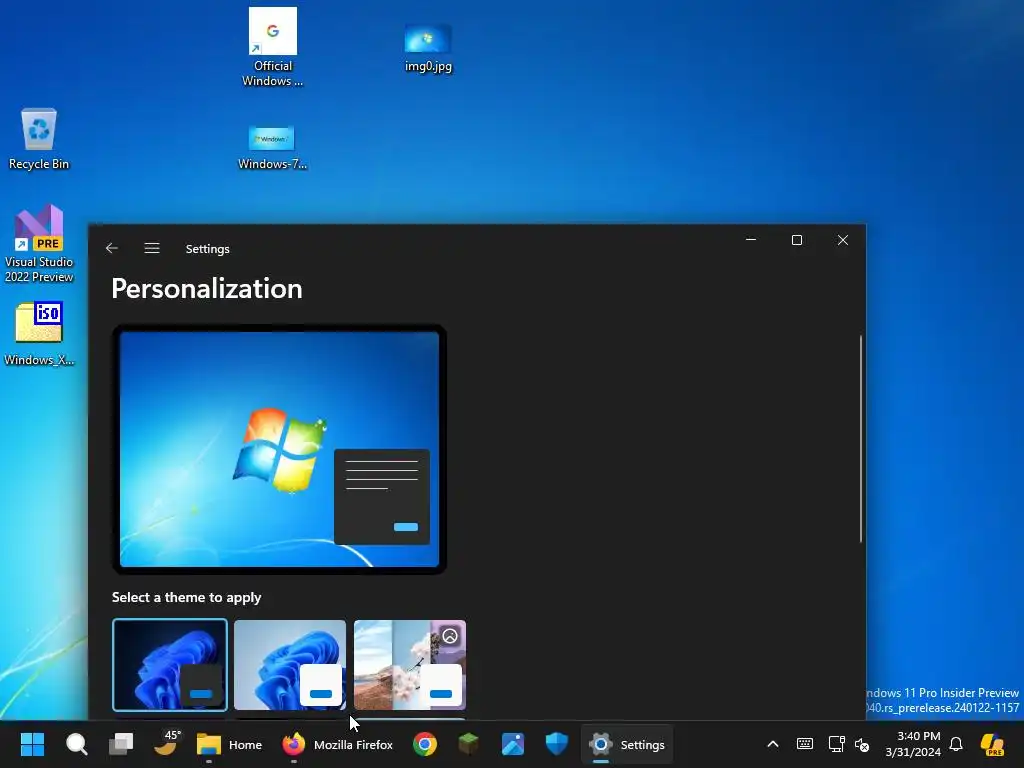Open the clock showing 3:40 PM
This screenshot has width=1024, height=768.
coord(914,744)
